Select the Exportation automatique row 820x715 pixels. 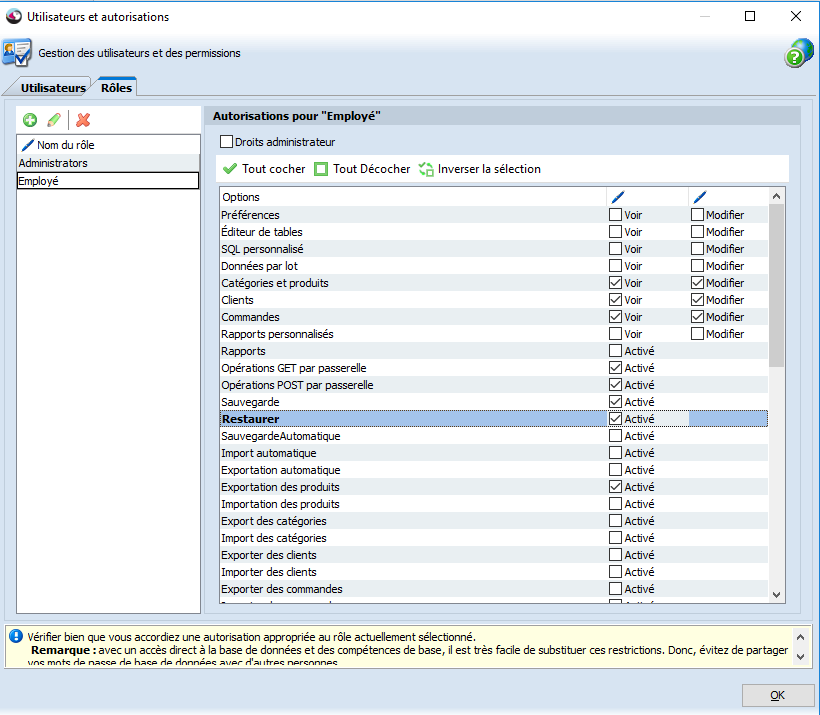494,470
